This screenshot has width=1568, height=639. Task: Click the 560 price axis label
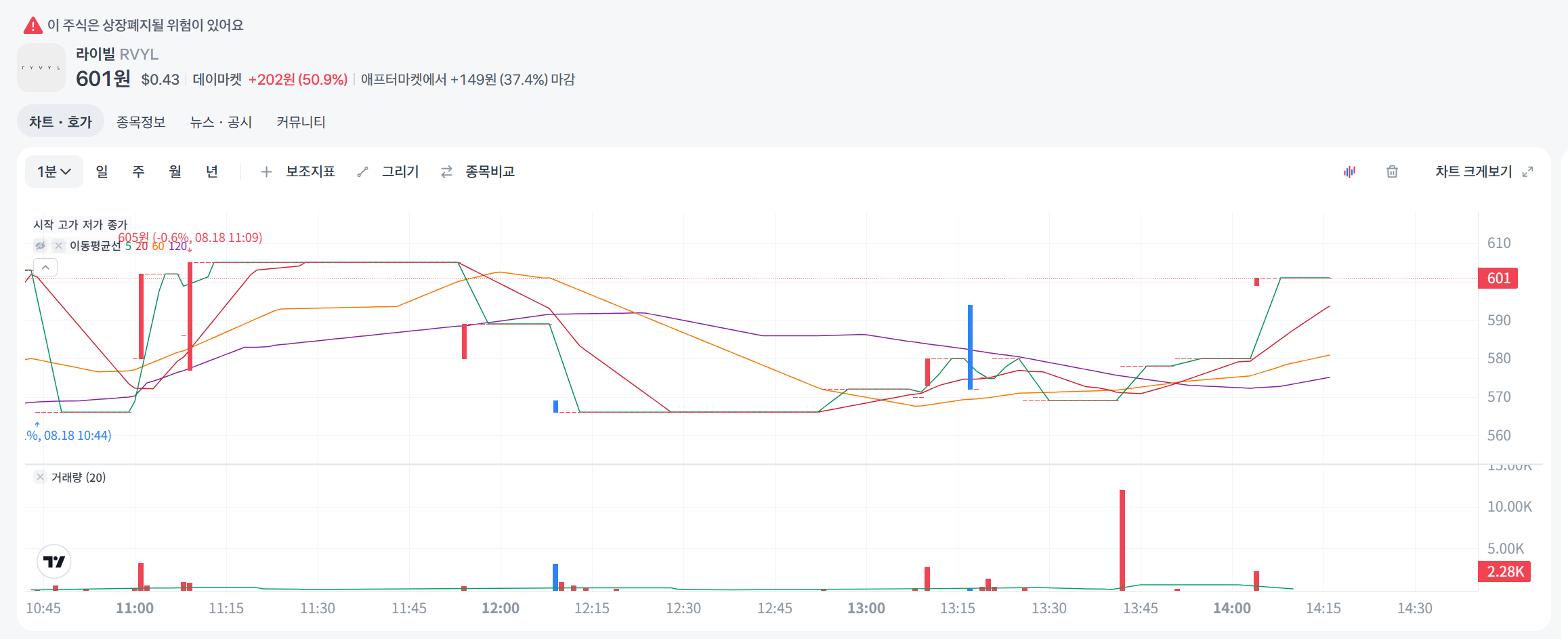[1499, 435]
